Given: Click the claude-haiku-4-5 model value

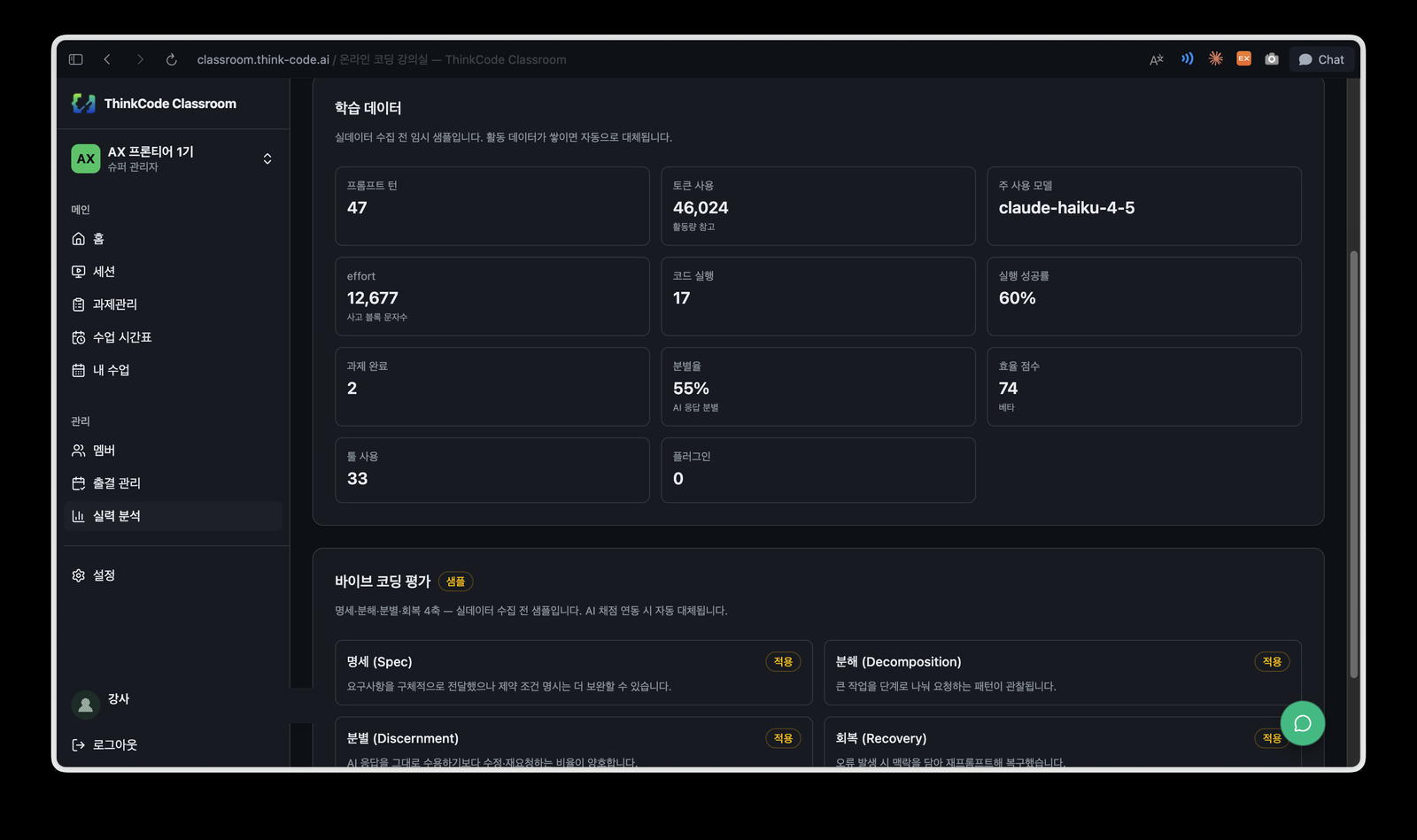Looking at the screenshot, I should [1066, 208].
